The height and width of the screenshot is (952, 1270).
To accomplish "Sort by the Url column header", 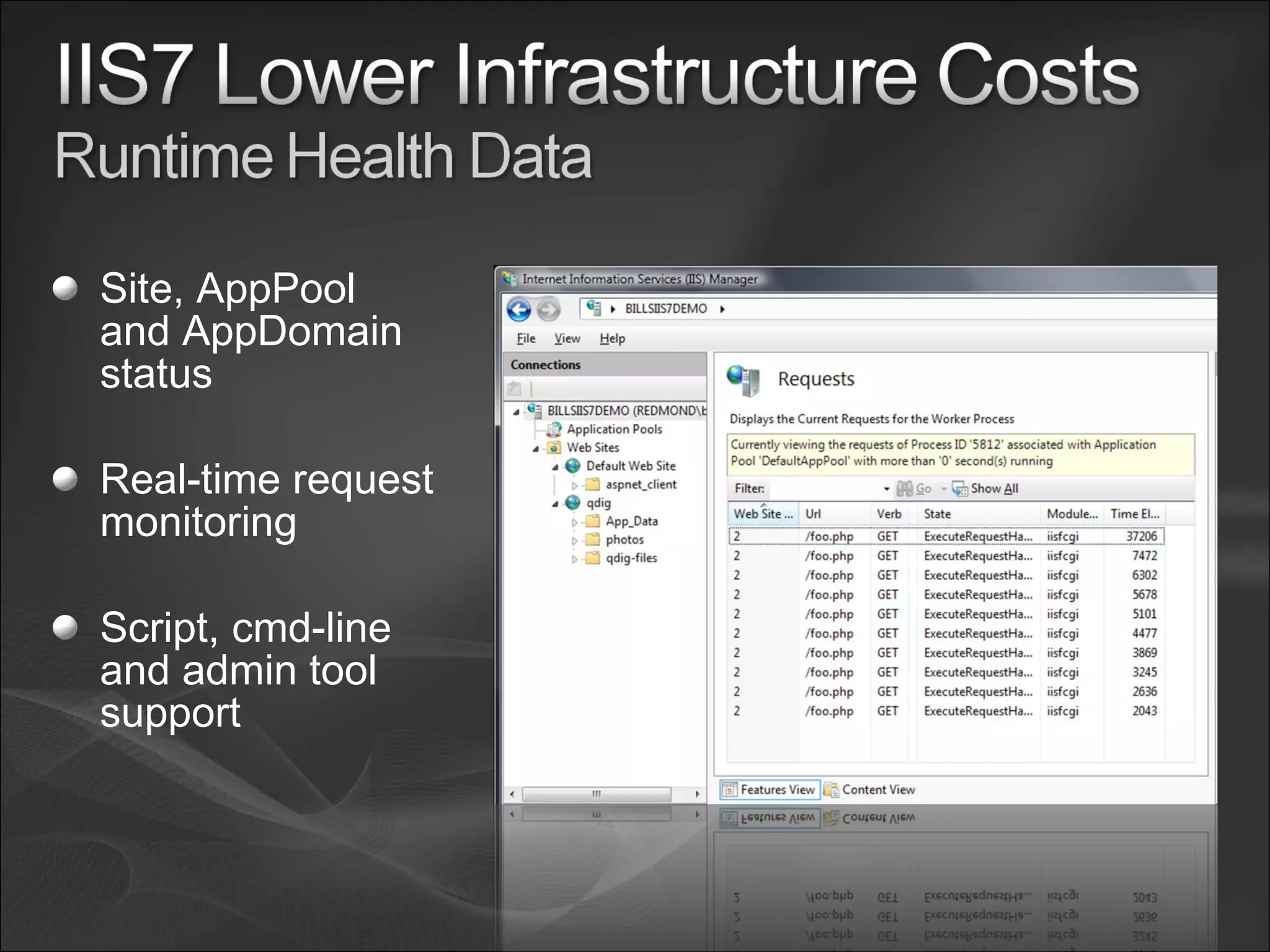I will [x=834, y=514].
